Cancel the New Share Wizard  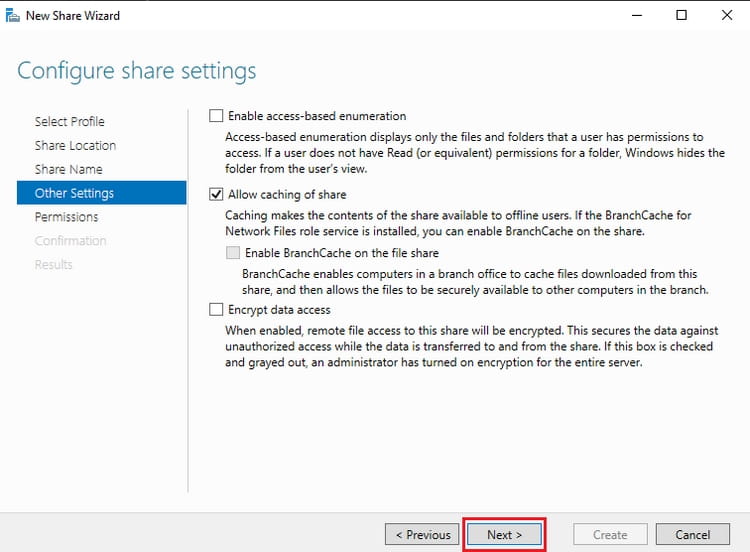(x=693, y=534)
